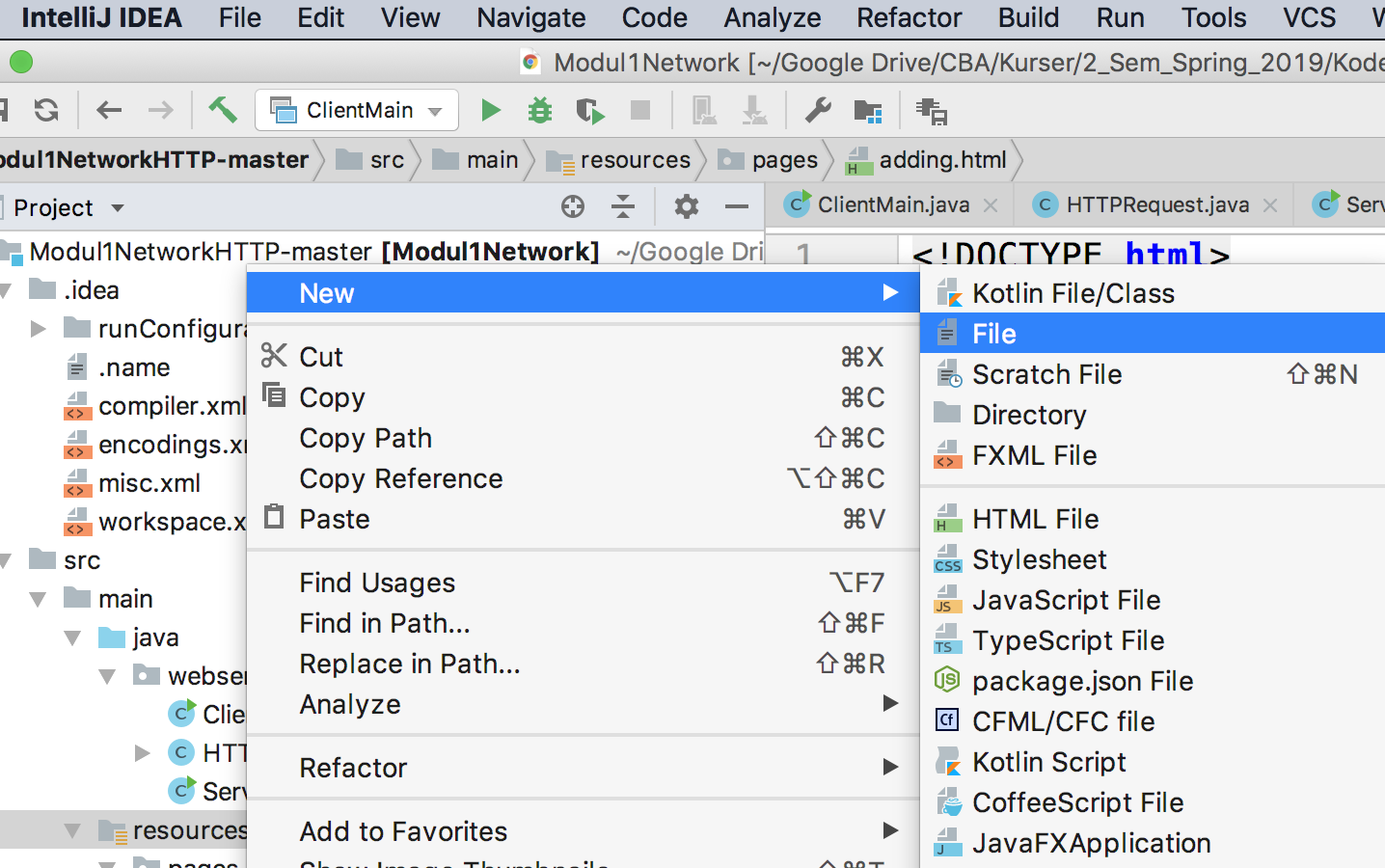Navigate back with the left arrow icon
The width and height of the screenshot is (1385, 868).
pyautogui.click(x=109, y=110)
